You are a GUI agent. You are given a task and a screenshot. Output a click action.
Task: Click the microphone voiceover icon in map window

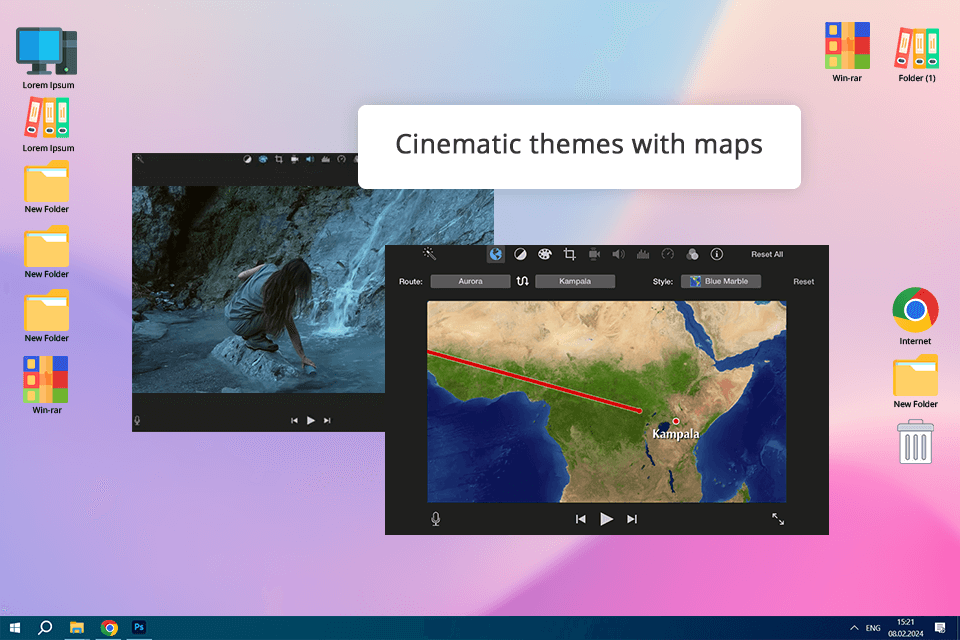point(435,519)
